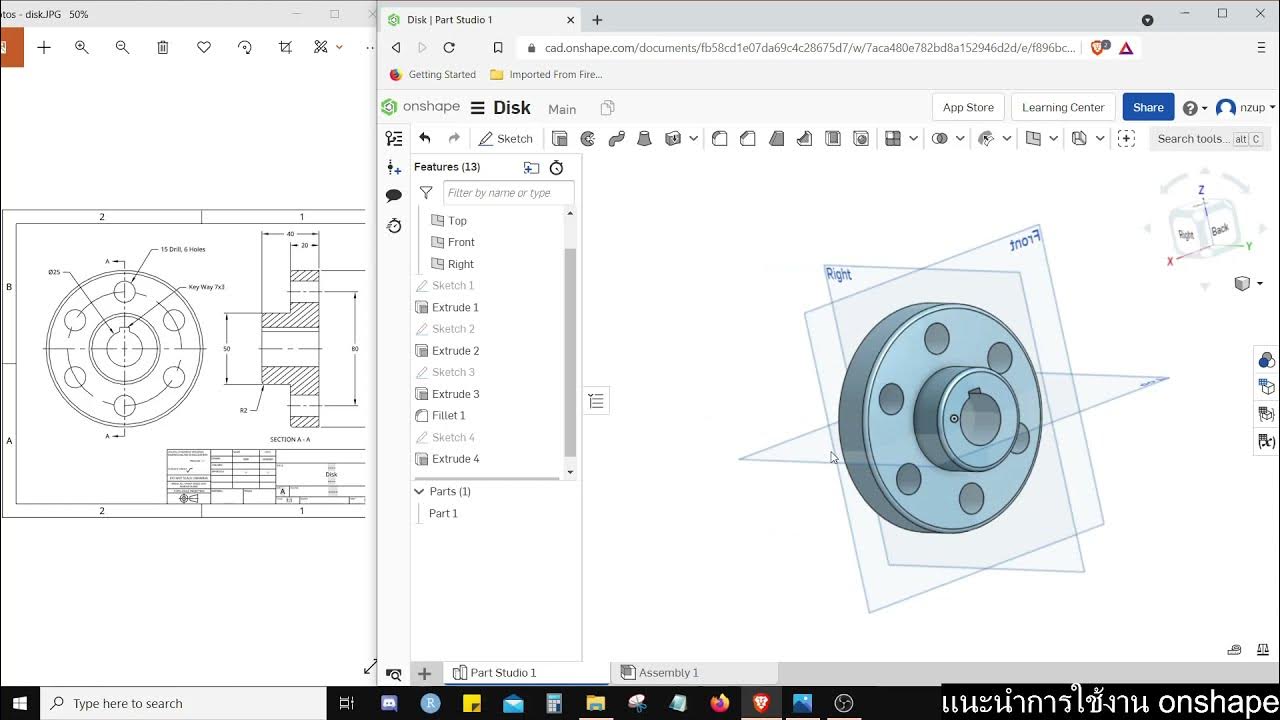Open the configuration panel icon on right edge
The height and width of the screenshot is (720, 1280).
point(1266,387)
